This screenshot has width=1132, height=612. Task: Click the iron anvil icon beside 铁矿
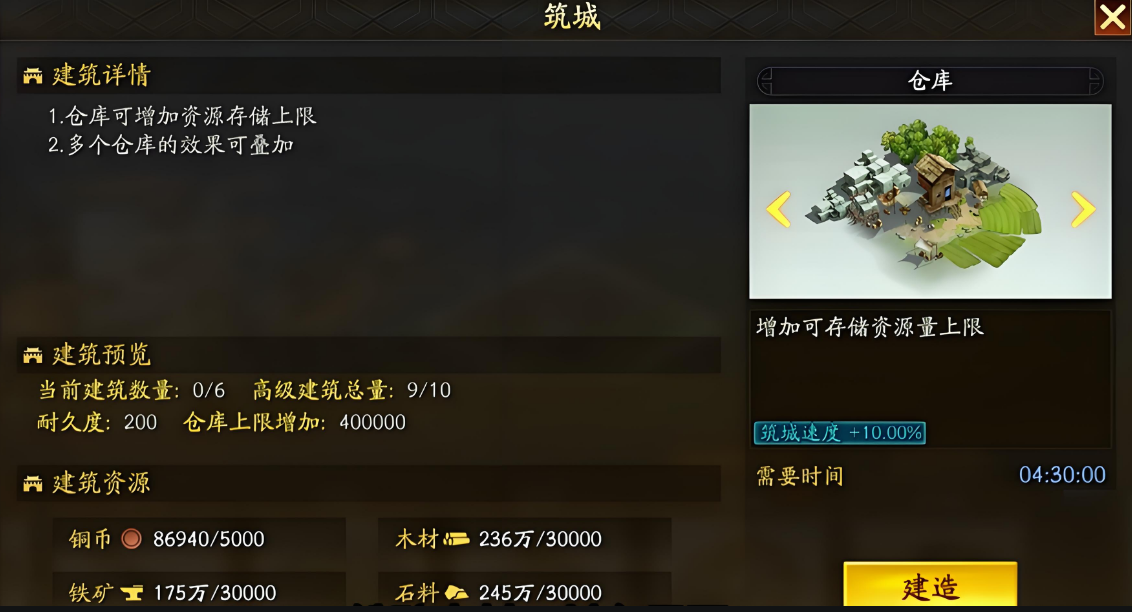click(x=131, y=593)
